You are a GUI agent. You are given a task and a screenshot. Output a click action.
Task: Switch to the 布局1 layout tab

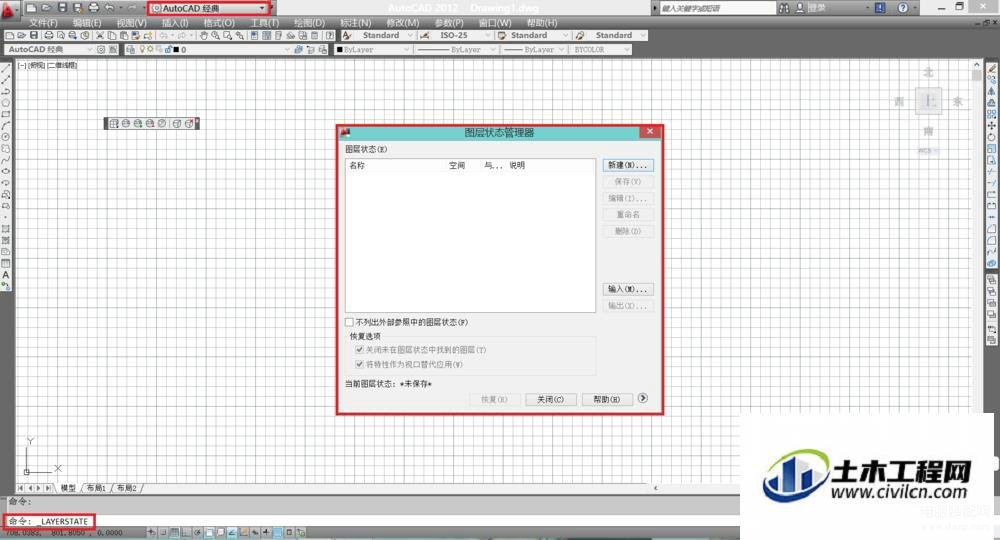click(96, 488)
